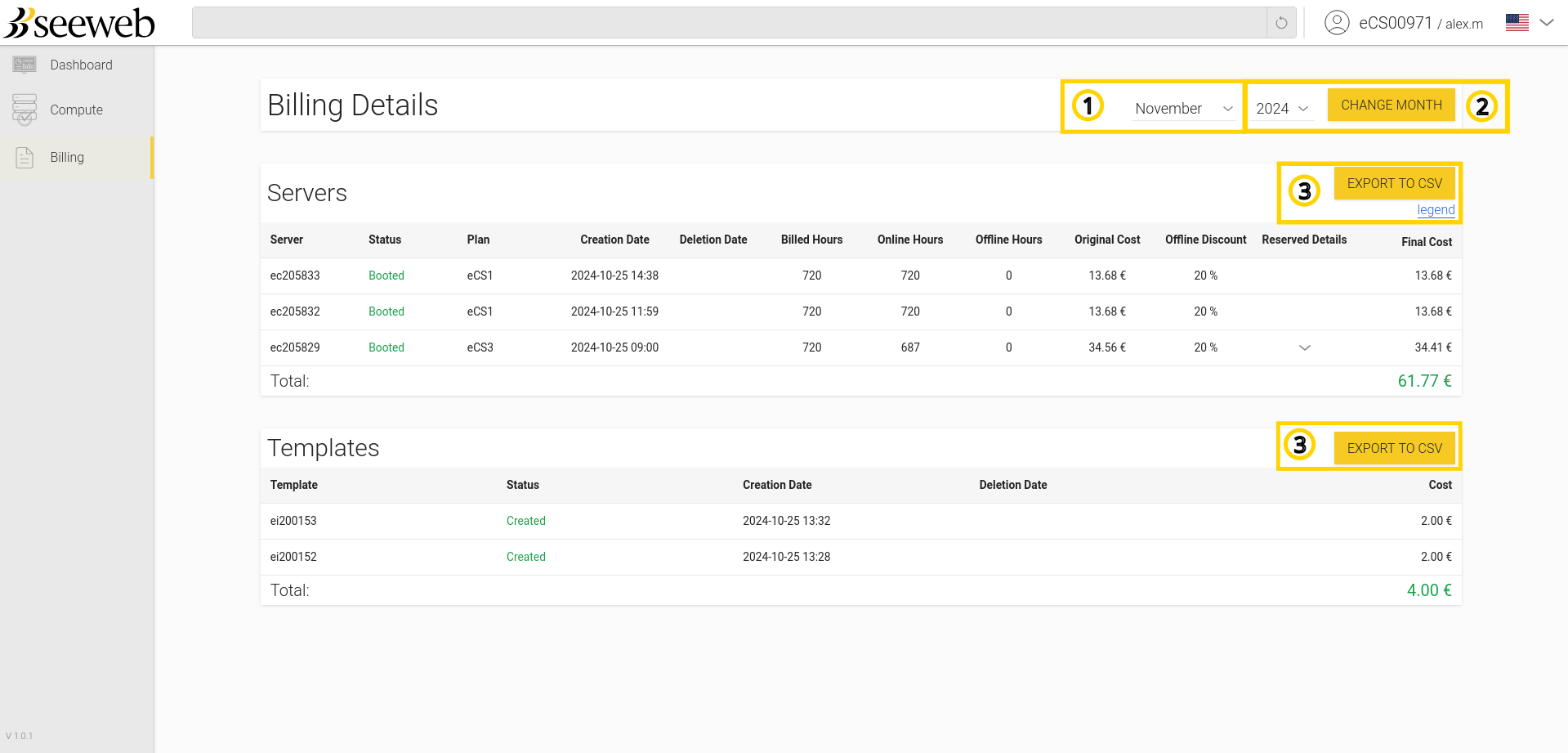Click the user account avatar icon

1337,23
